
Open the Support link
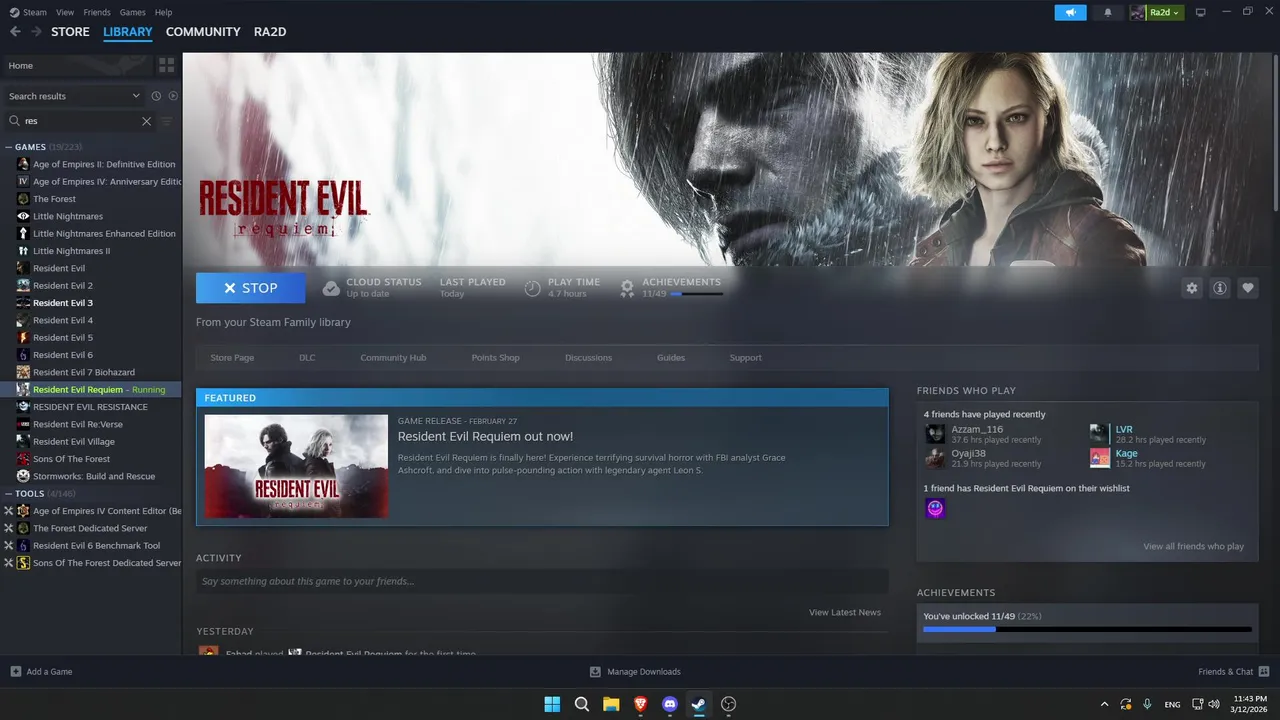(745, 358)
